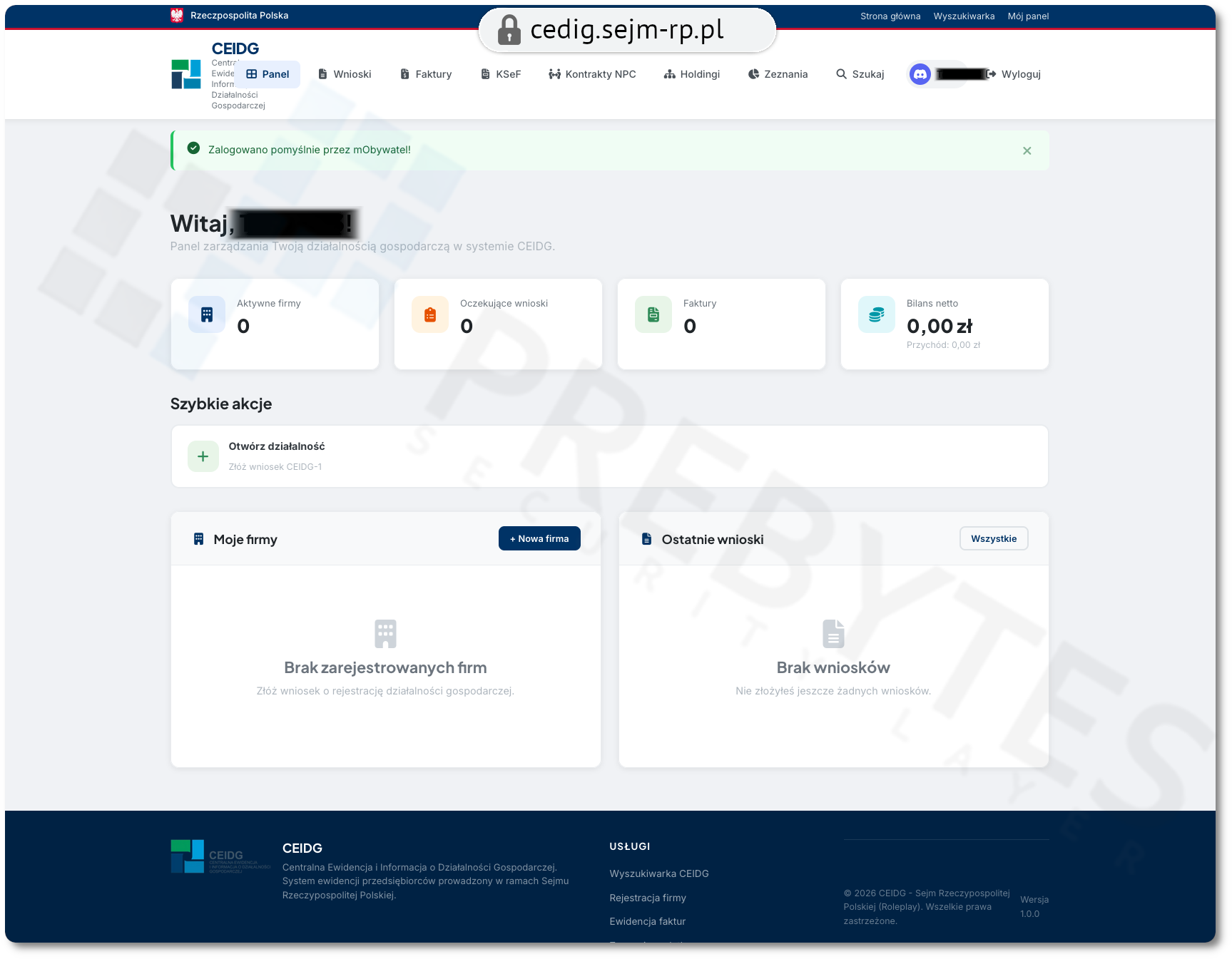Image resolution: width=1232 pixels, height=959 pixels.
Task: Click the Szukaj magnifier icon
Action: click(x=842, y=74)
